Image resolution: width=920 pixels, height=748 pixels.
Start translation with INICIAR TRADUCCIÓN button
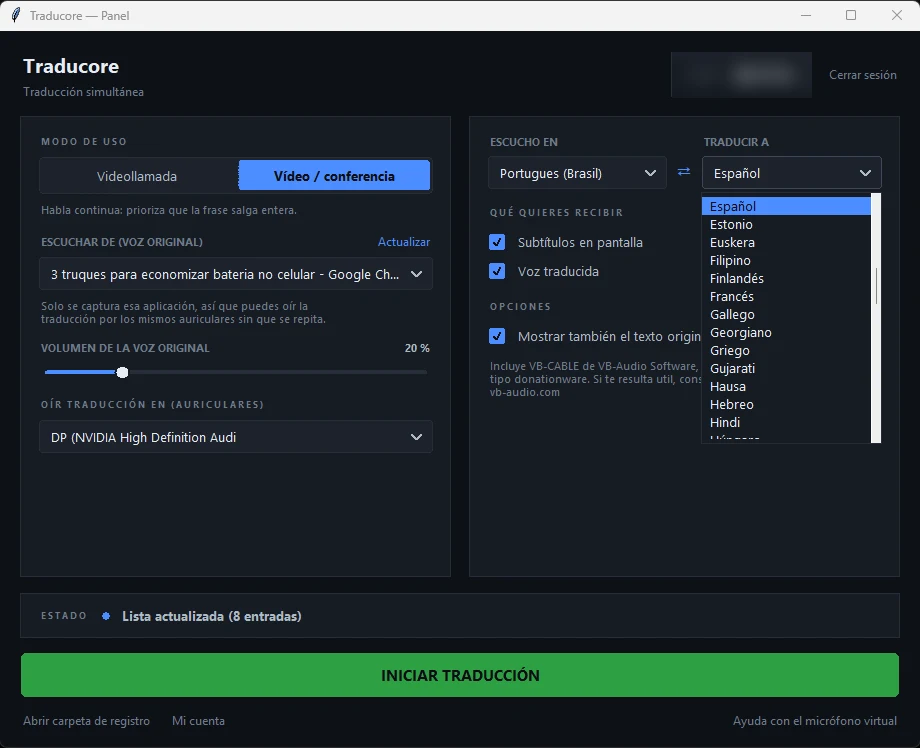pyautogui.click(x=460, y=675)
